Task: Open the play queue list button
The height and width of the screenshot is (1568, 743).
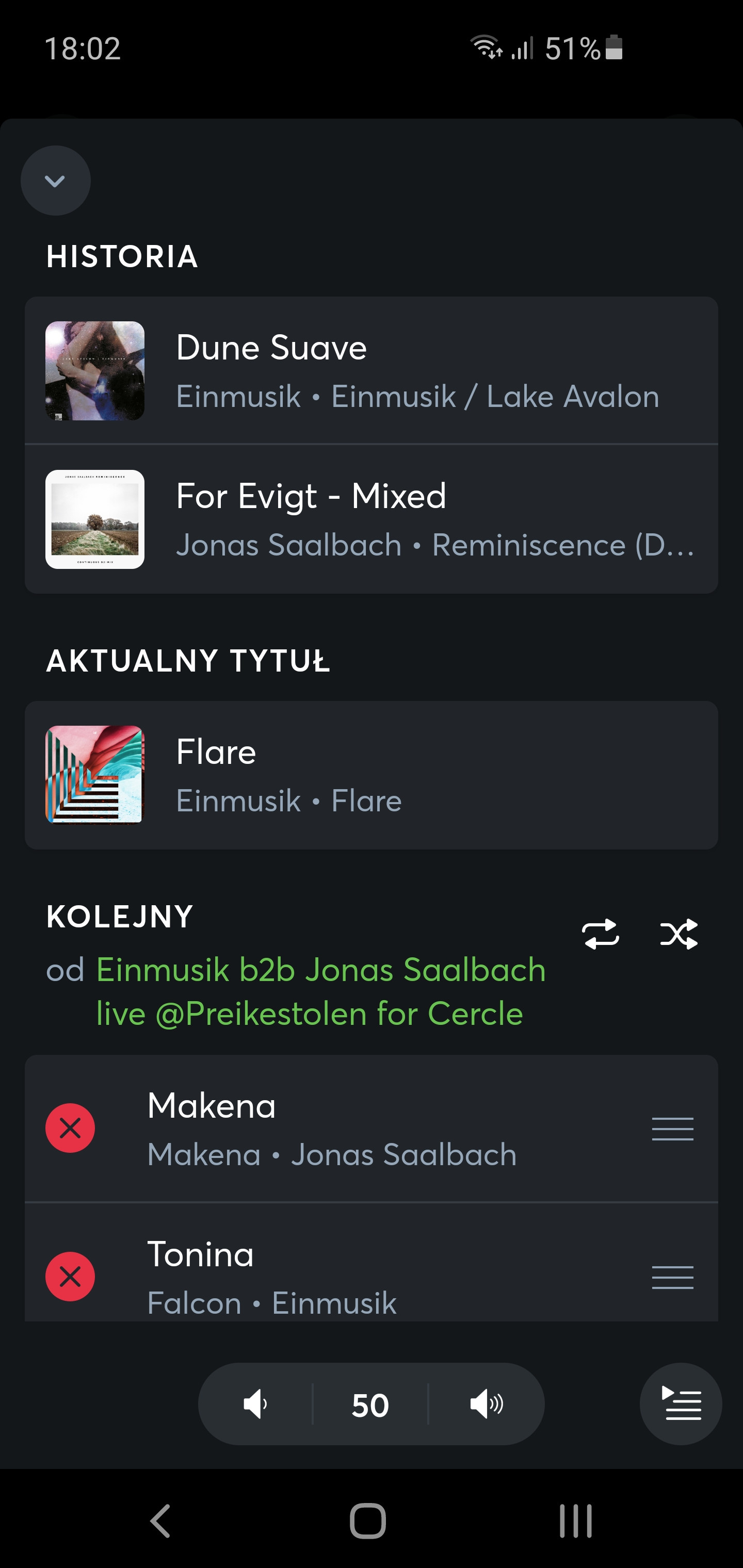Action: coord(681,1404)
